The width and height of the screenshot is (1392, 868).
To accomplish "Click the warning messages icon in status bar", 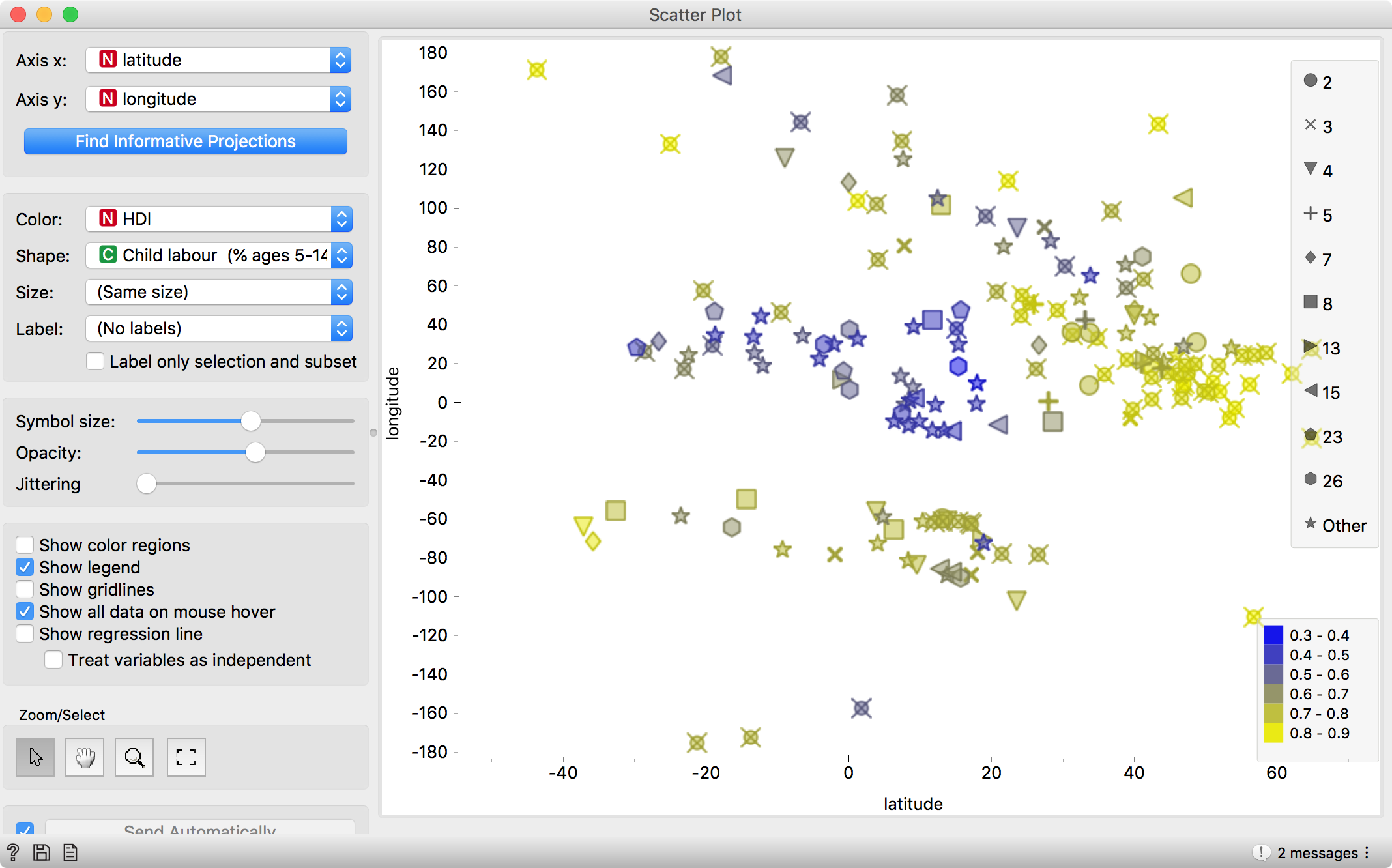I will 1262,852.
